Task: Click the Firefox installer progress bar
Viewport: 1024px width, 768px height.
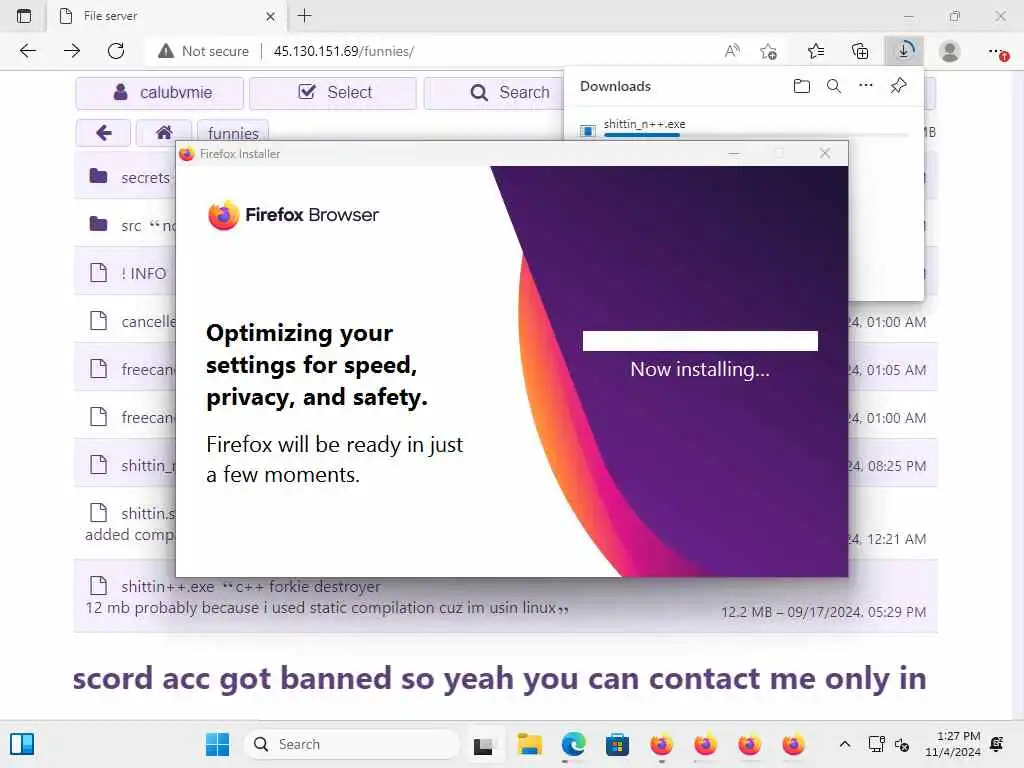Action: (700, 341)
